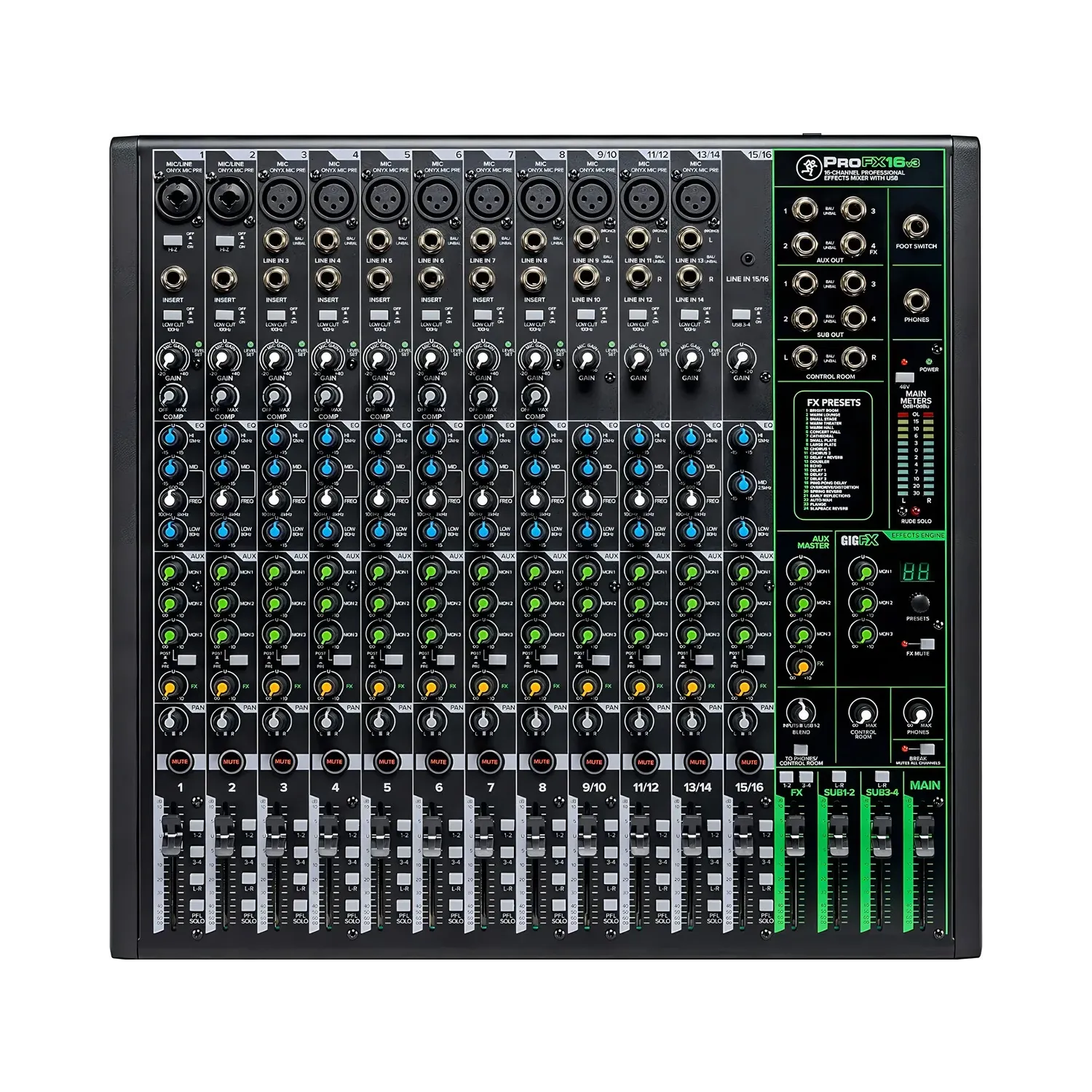Click the PHONES level knob
This screenshot has height=1092, width=1092.
coord(917,712)
